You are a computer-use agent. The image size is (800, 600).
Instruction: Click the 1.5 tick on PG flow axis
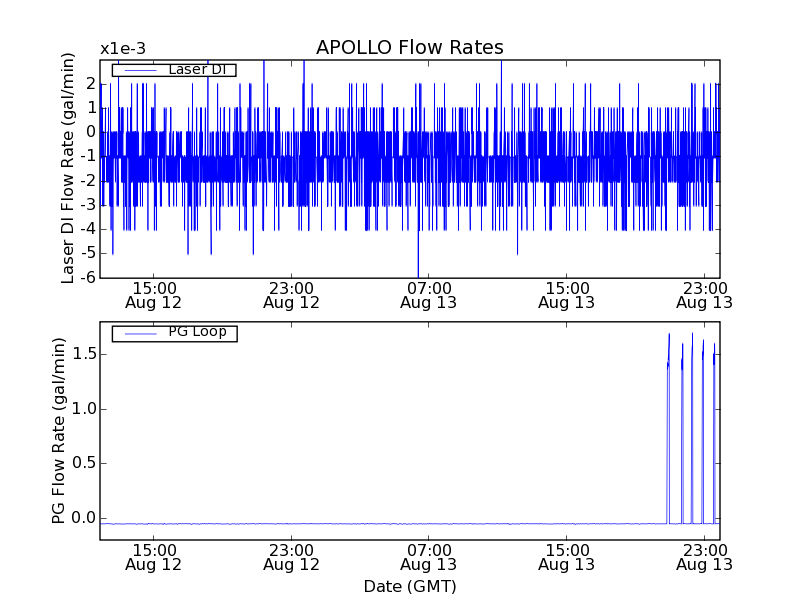82,354
